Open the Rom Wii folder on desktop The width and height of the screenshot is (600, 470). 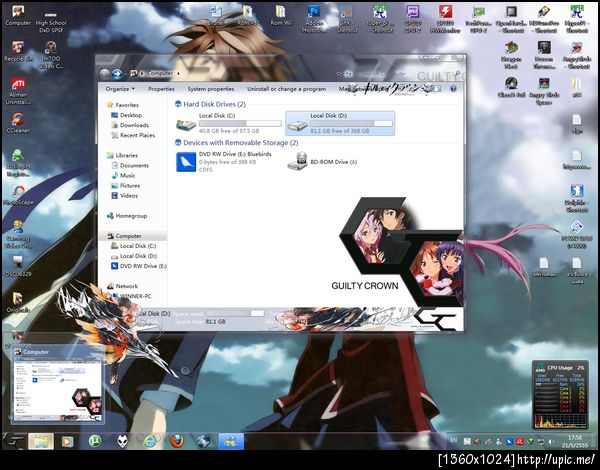tap(281, 15)
